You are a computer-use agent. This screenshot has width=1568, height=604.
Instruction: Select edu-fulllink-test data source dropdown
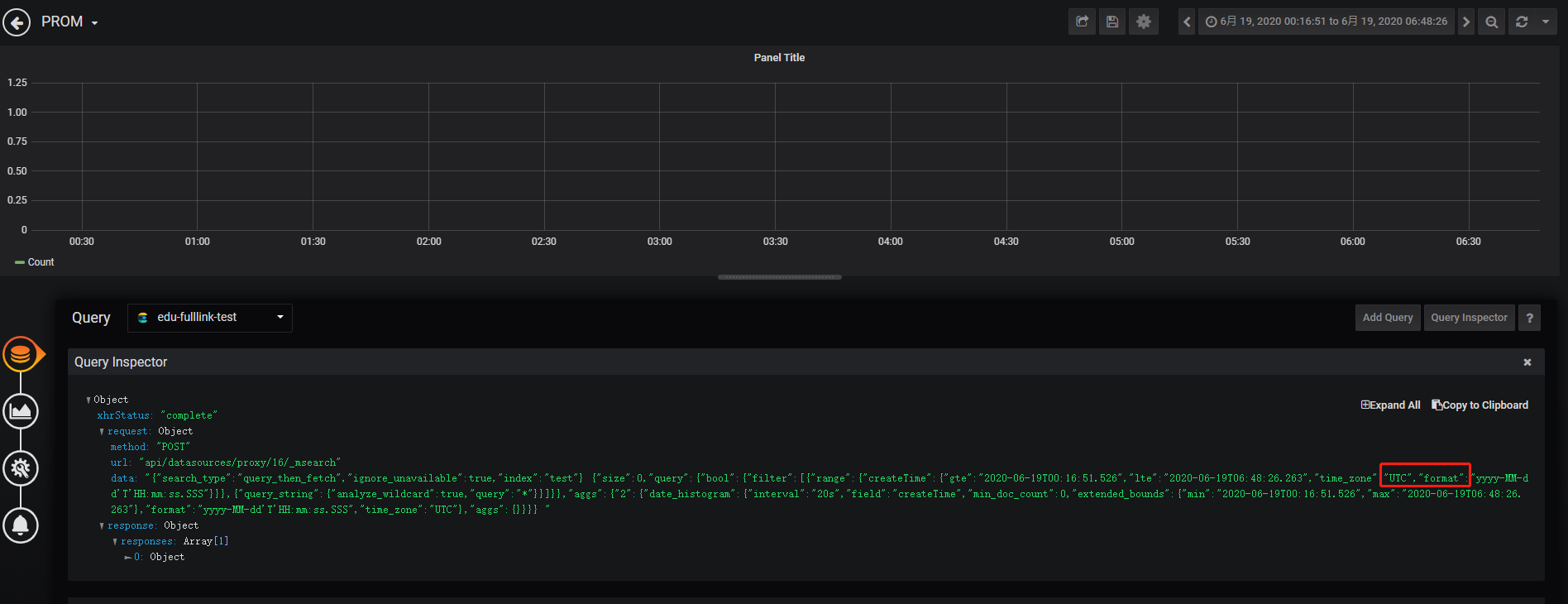pyautogui.click(x=210, y=318)
